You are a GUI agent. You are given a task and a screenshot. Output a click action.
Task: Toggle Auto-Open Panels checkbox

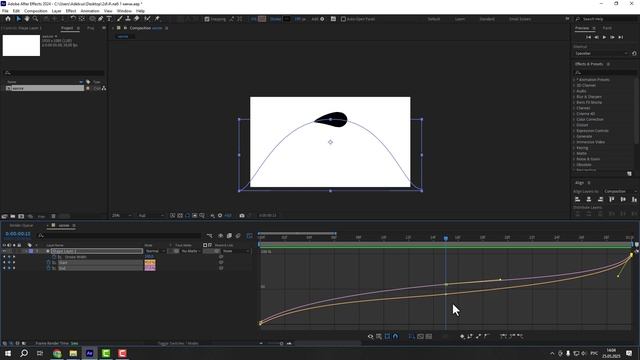coord(343,19)
